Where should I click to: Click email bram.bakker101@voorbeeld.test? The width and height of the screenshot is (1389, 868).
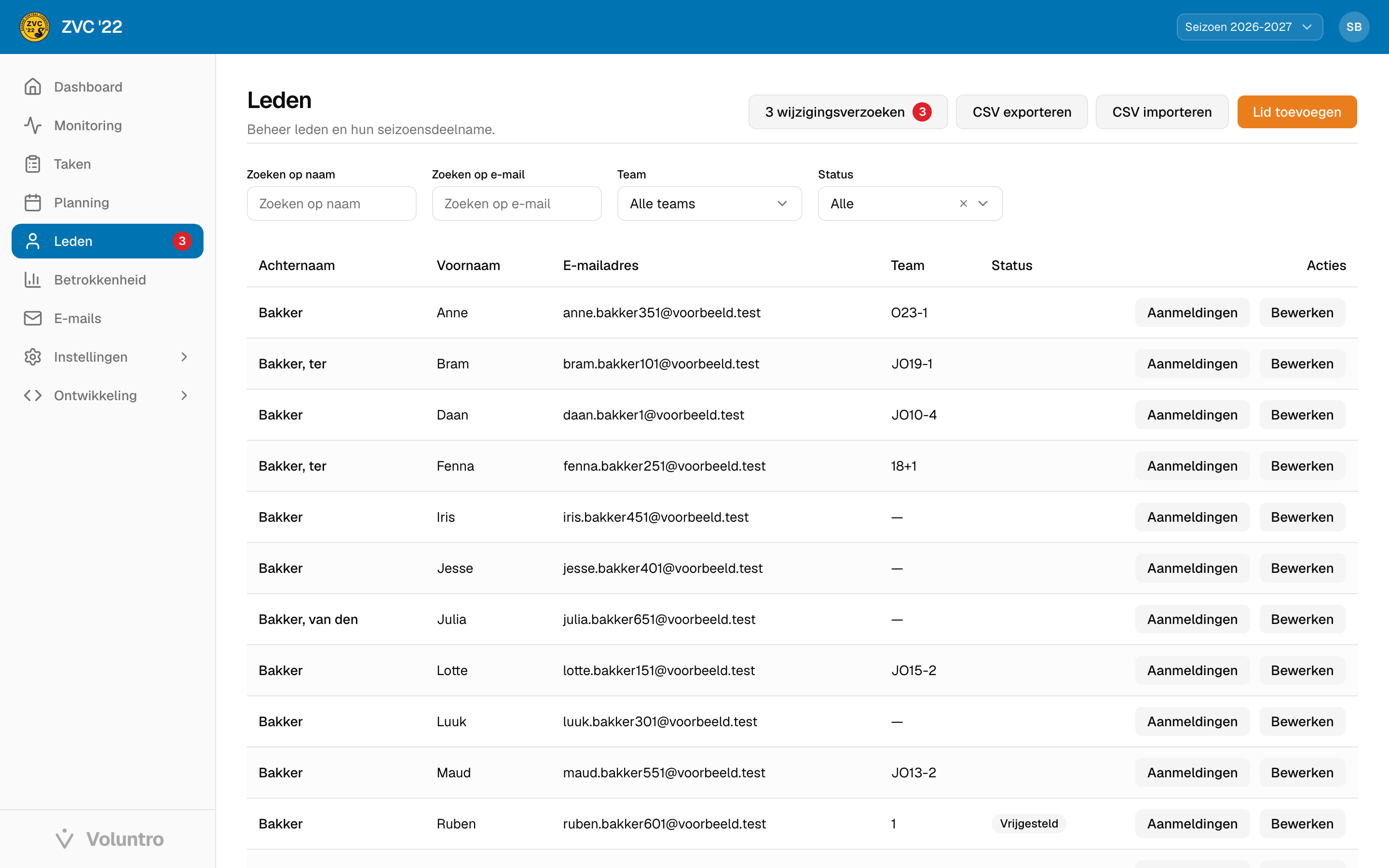pyautogui.click(x=661, y=364)
